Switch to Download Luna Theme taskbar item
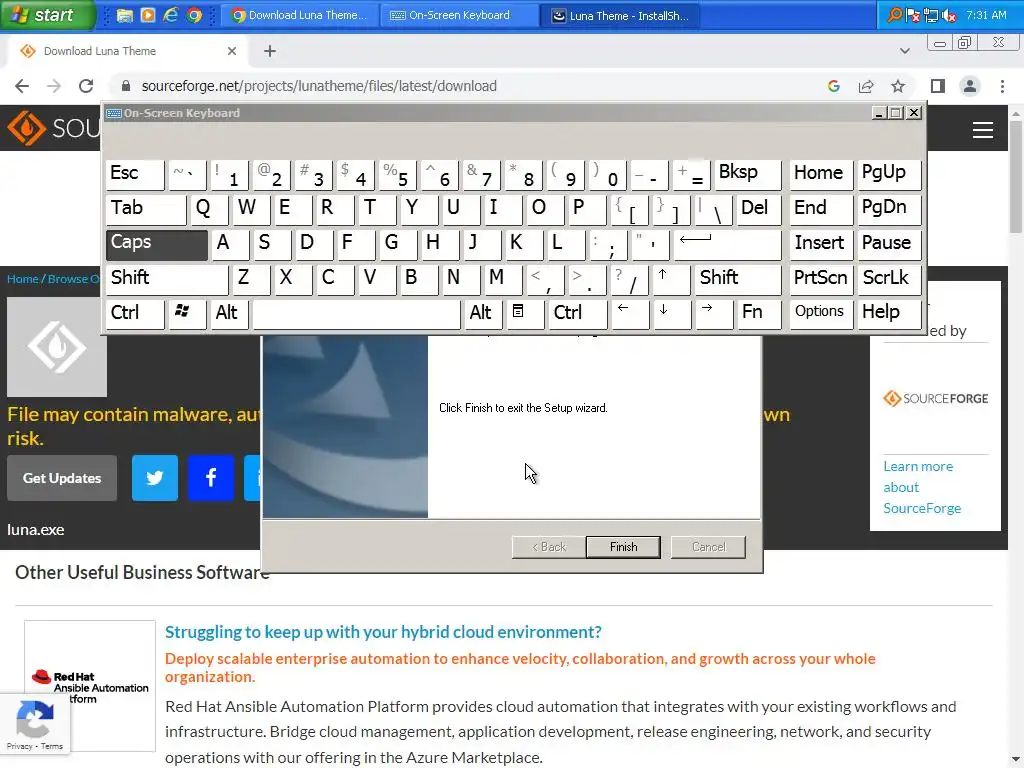 300,15
